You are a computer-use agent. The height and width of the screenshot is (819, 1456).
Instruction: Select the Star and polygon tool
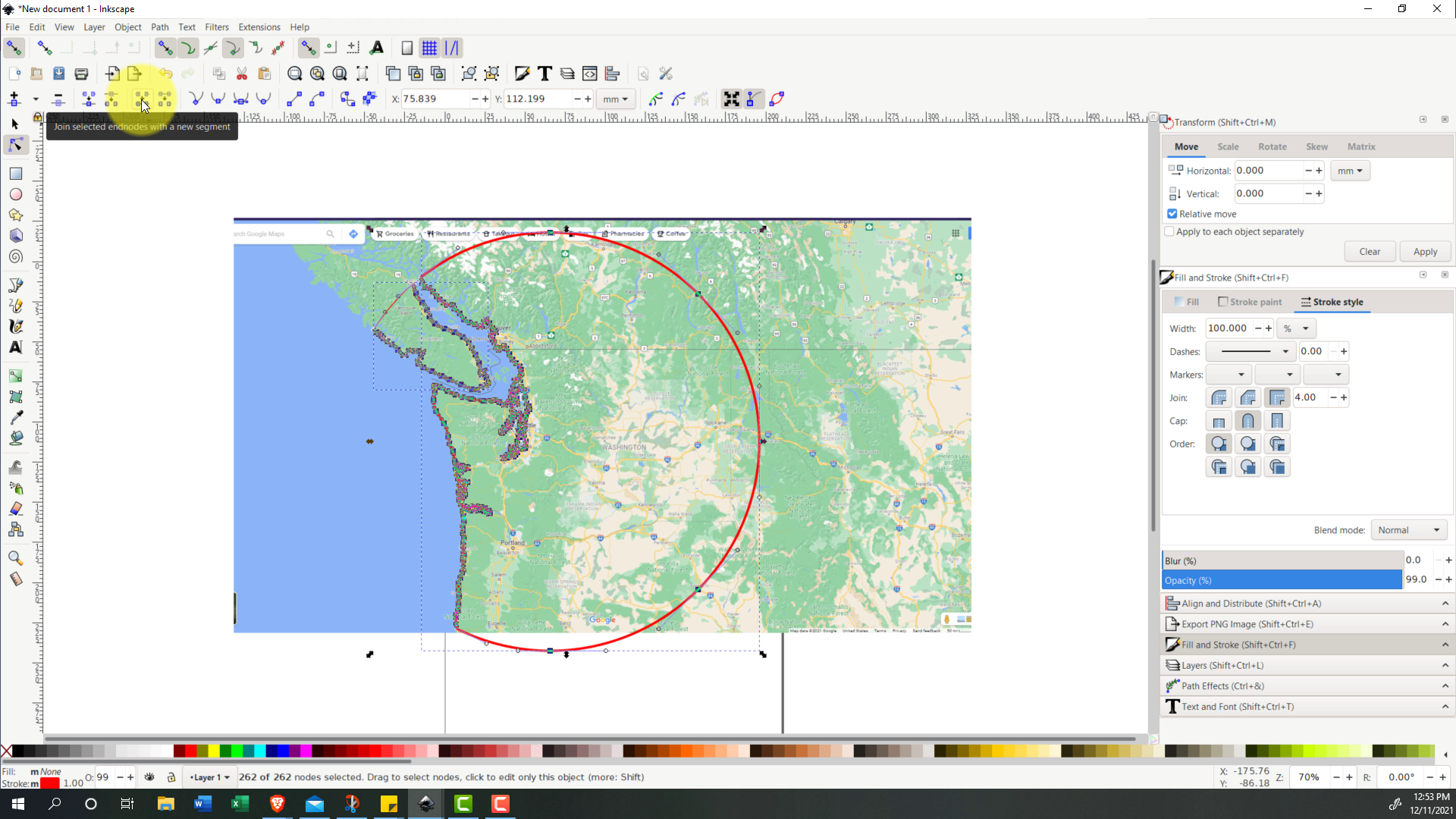pos(15,215)
